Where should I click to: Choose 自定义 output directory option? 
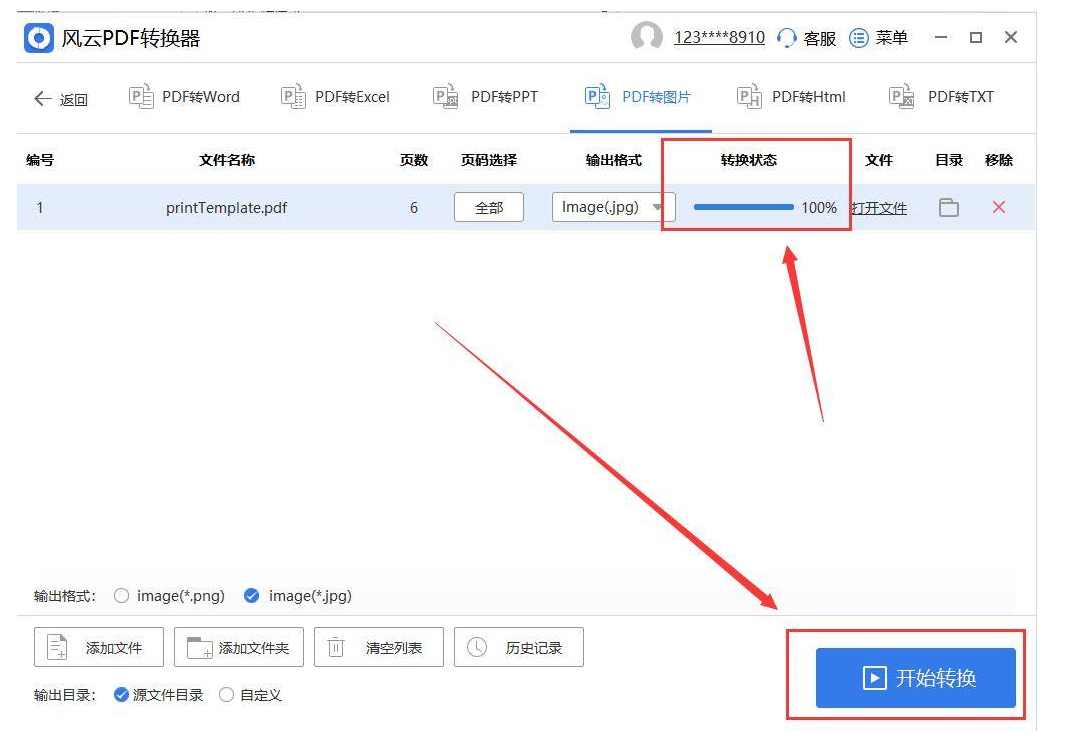click(x=227, y=695)
